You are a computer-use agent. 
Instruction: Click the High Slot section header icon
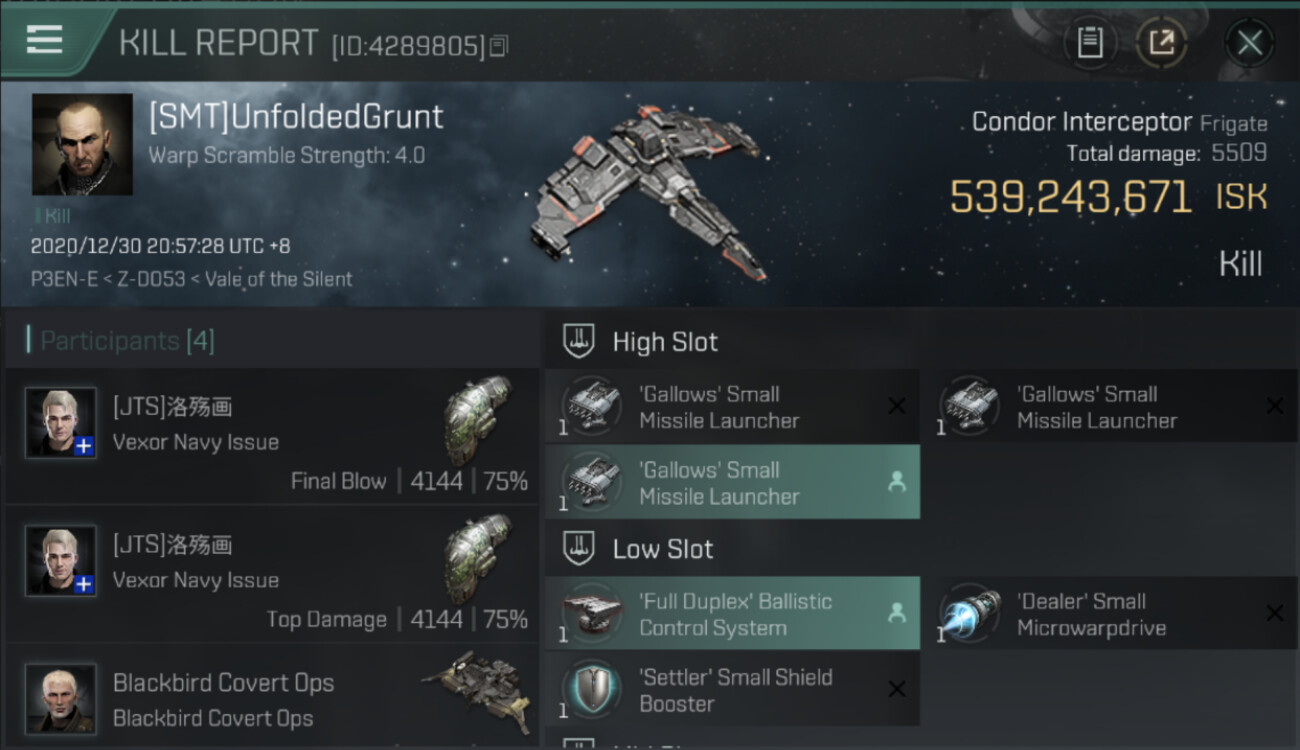pyautogui.click(x=579, y=341)
